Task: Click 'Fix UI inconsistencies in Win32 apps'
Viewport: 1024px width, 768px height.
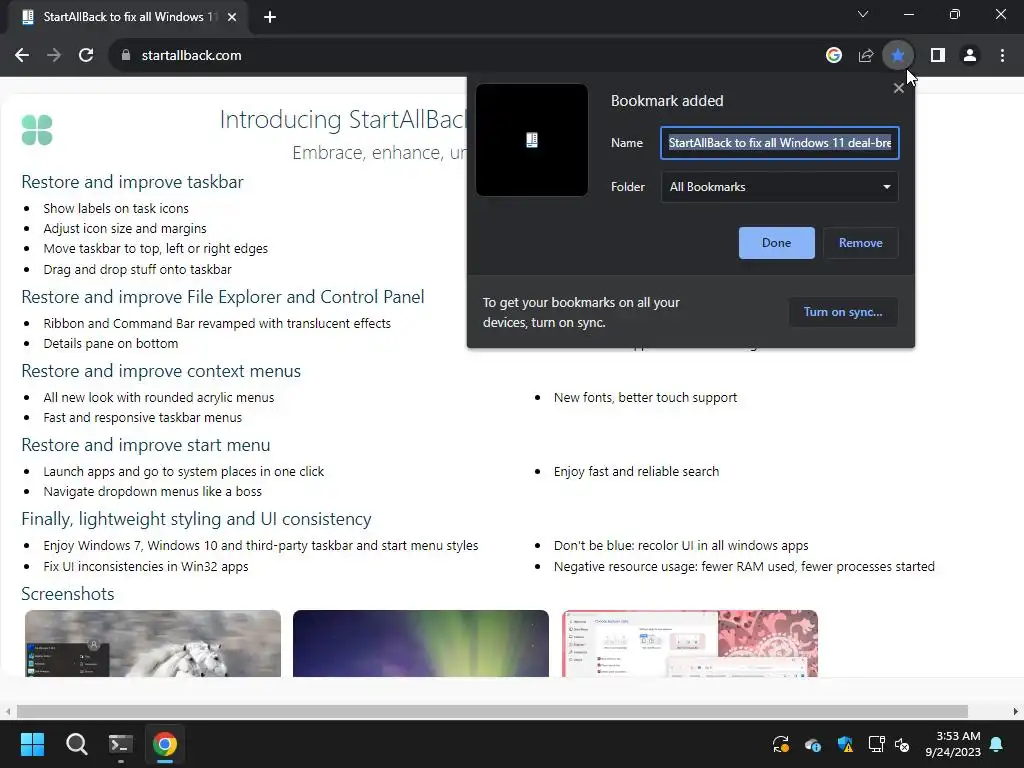Action: click(146, 567)
